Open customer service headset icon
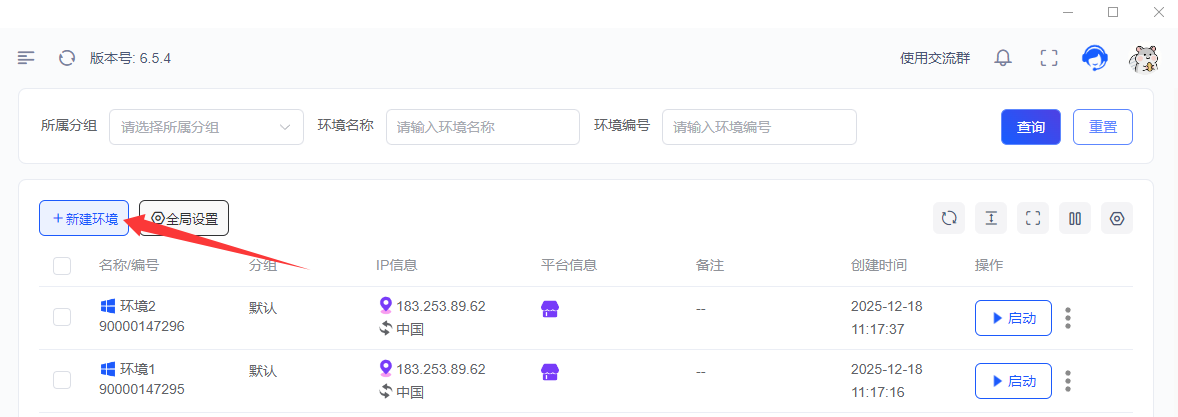 [x=1095, y=58]
